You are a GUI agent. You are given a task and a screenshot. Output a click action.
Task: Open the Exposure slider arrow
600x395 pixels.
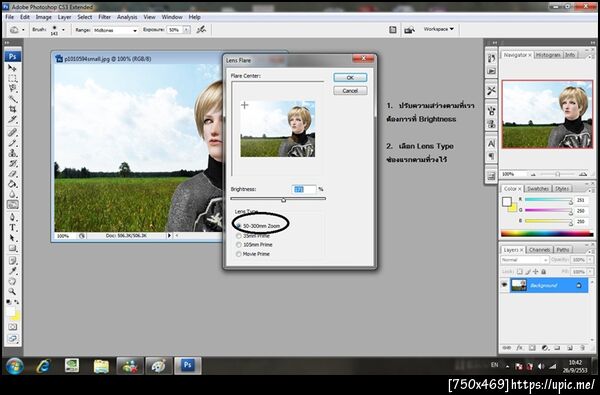186,30
